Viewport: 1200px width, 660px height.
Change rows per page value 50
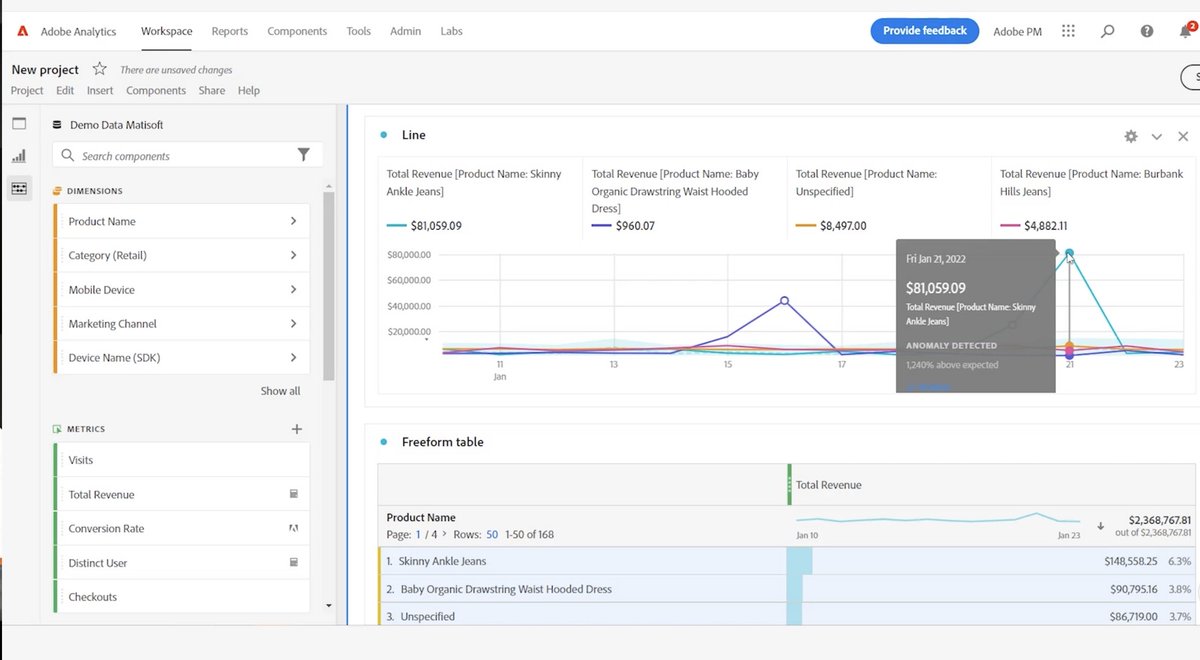(492, 534)
